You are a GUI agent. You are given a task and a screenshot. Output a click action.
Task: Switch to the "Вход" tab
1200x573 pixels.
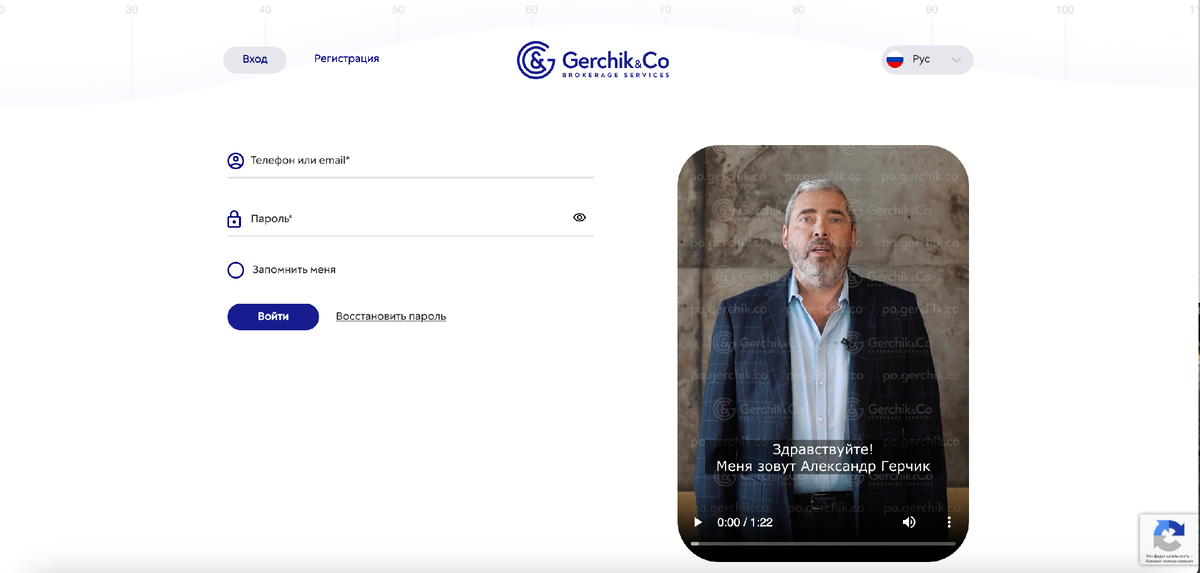pyautogui.click(x=255, y=59)
